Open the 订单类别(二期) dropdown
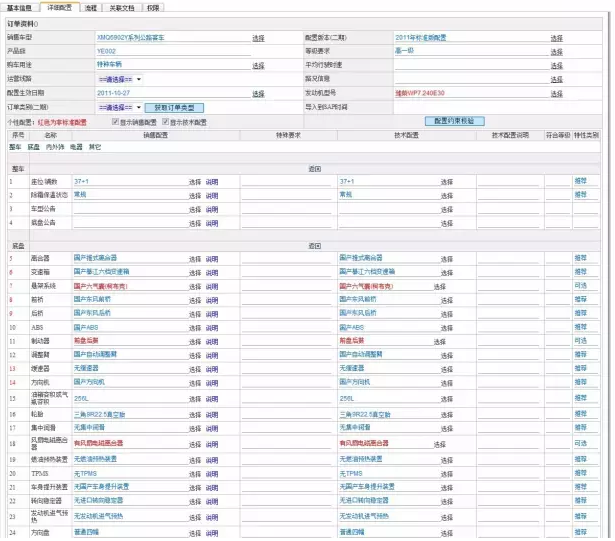 coord(120,107)
